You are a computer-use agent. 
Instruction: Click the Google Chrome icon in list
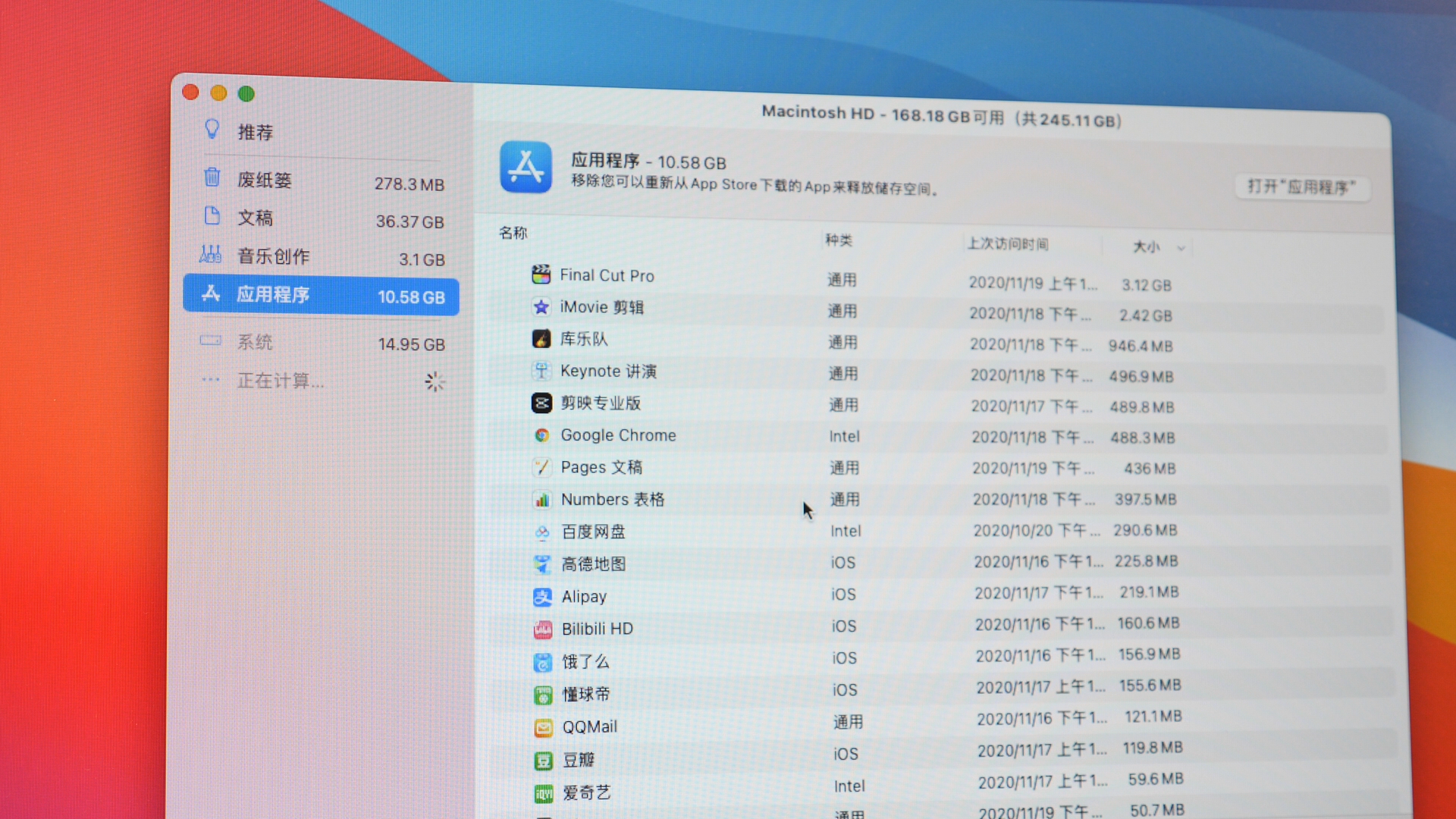pos(541,435)
